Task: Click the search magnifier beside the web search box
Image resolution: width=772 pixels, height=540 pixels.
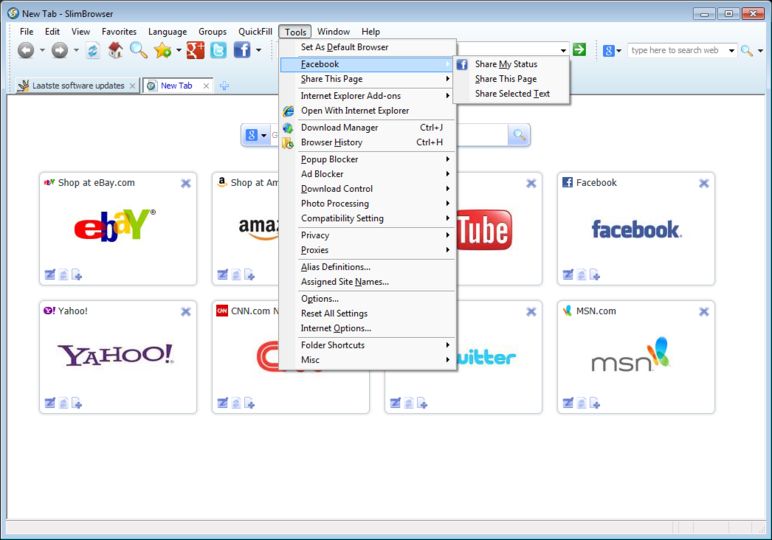Action: click(x=747, y=50)
